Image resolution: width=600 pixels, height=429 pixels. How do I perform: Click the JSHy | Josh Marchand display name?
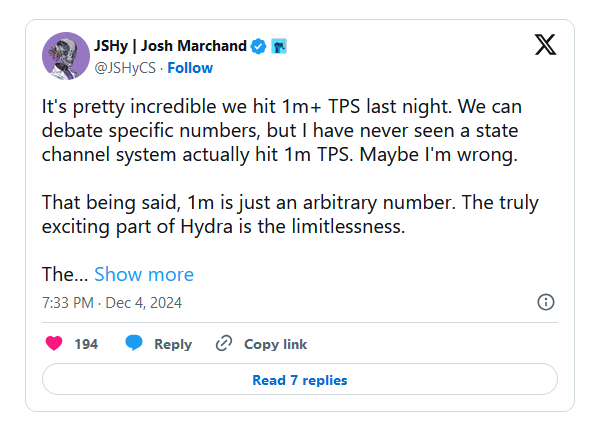pos(170,46)
